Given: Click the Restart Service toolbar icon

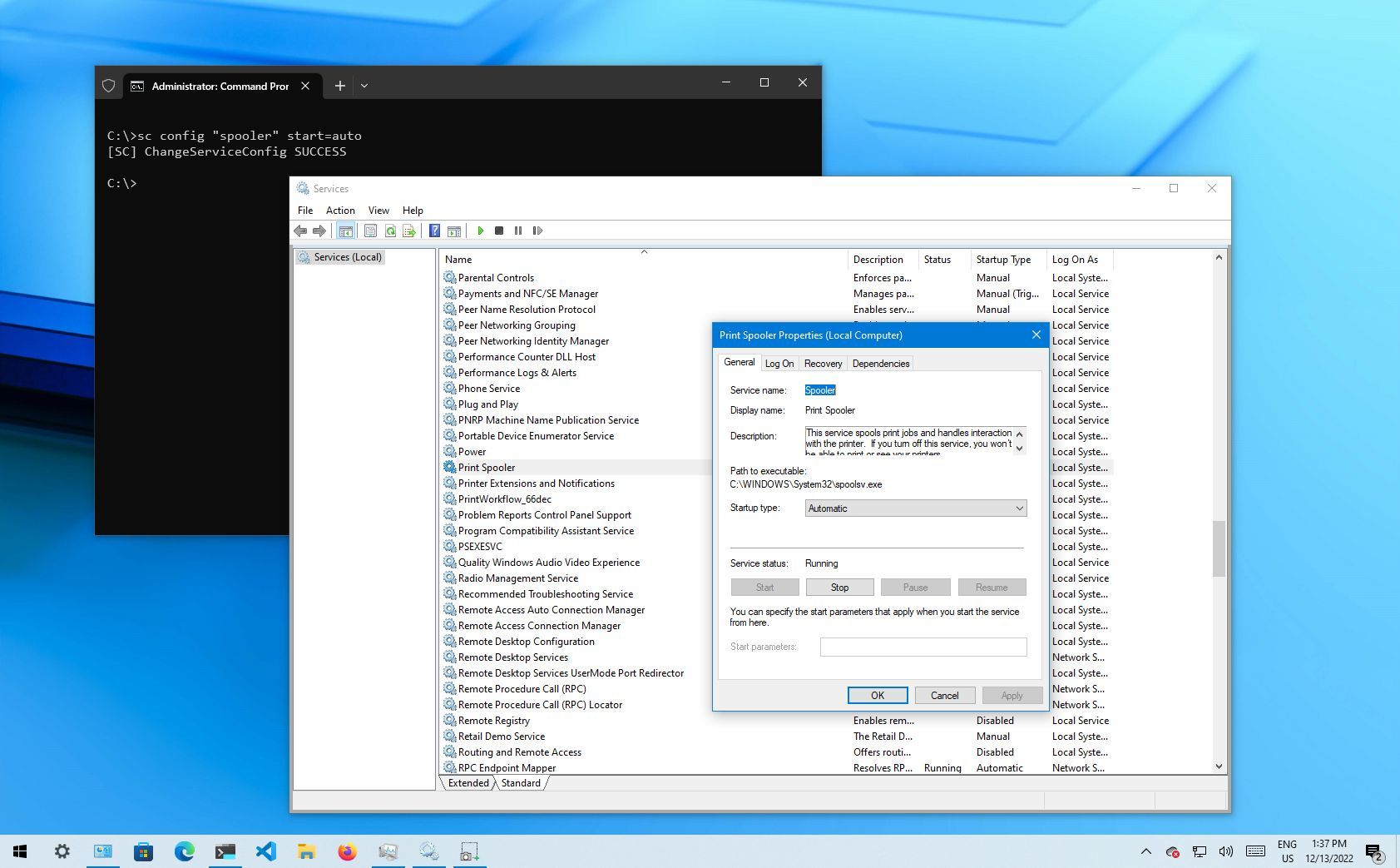Looking at the screenshot, I should [x=537, y=231].
